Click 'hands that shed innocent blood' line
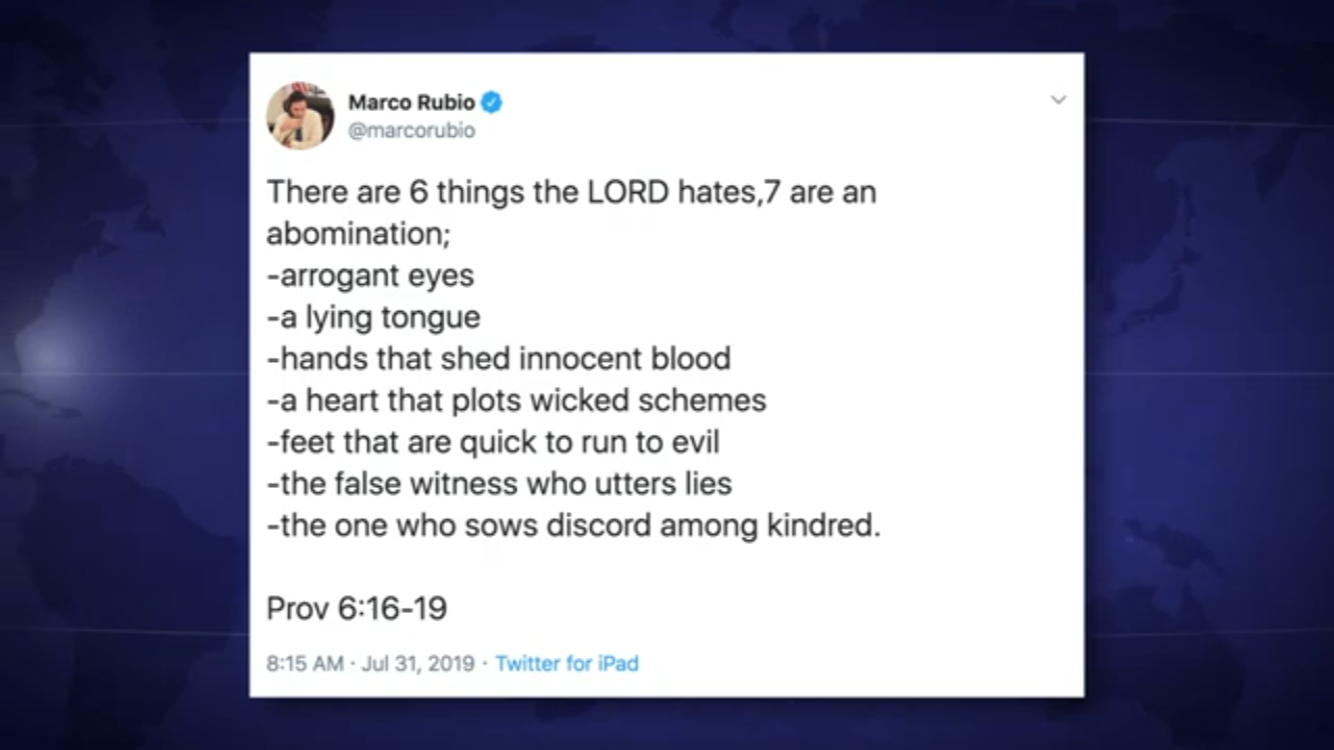1334x750 pixels. pyautogui.click(x=498, y=358)
